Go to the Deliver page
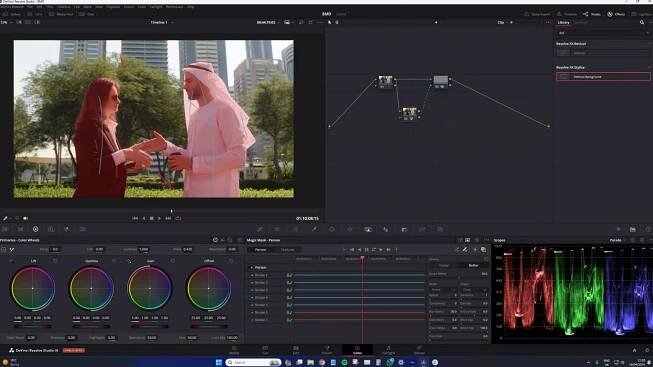 tap(419, 350)
